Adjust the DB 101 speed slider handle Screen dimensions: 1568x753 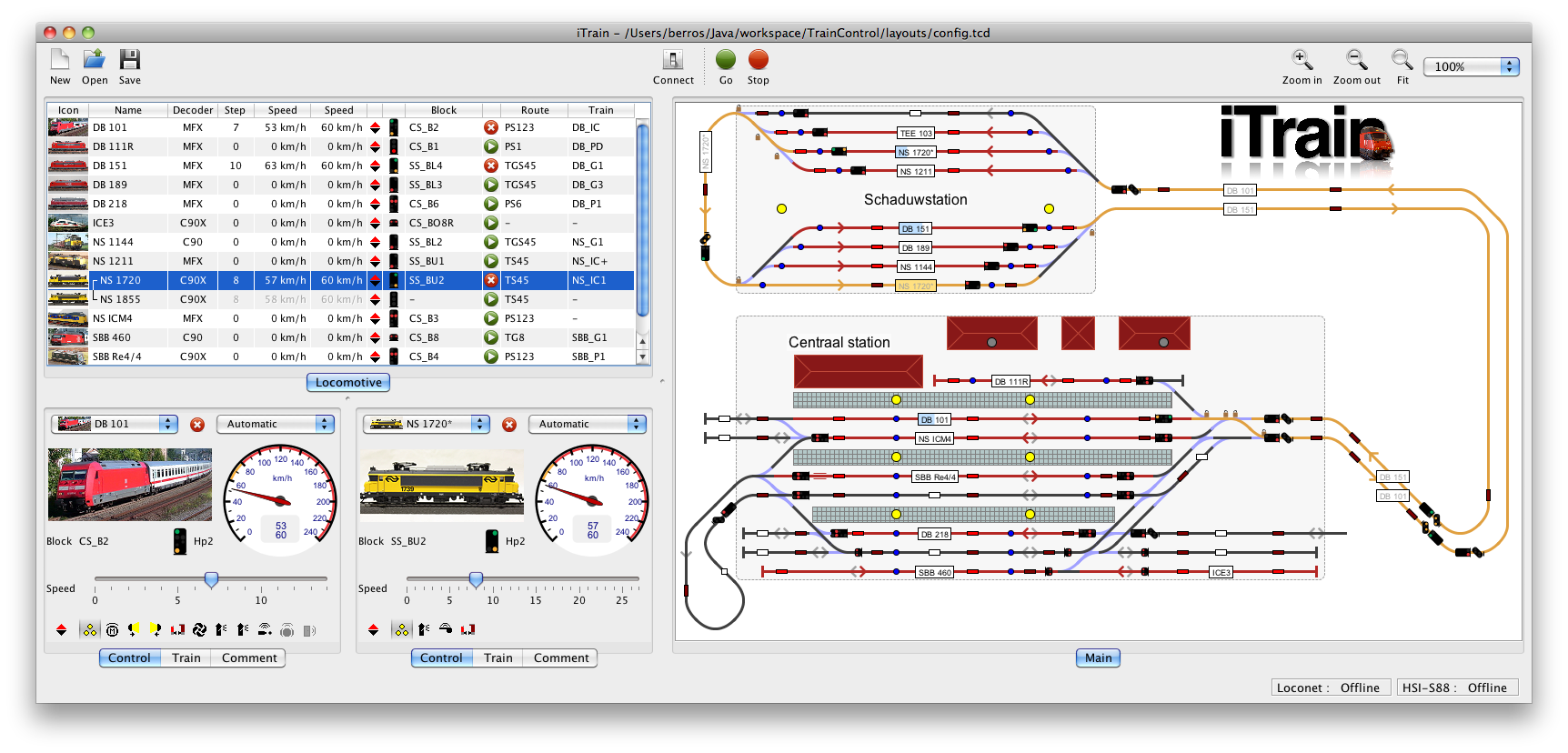211,579
